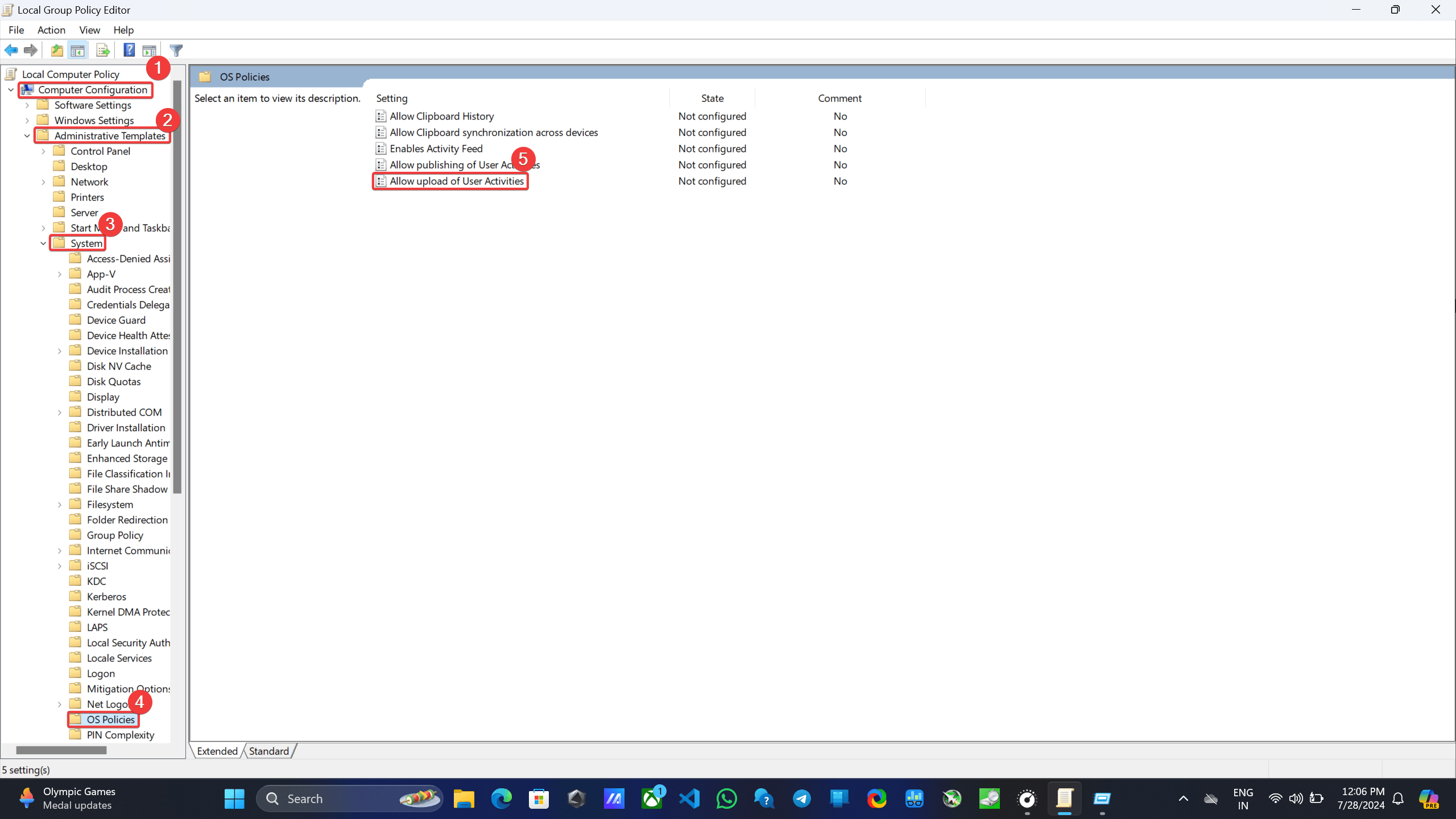Select Allow Clipboard History policy
The height and width of the screenshot is (819, 1456).
coord(441,116)
